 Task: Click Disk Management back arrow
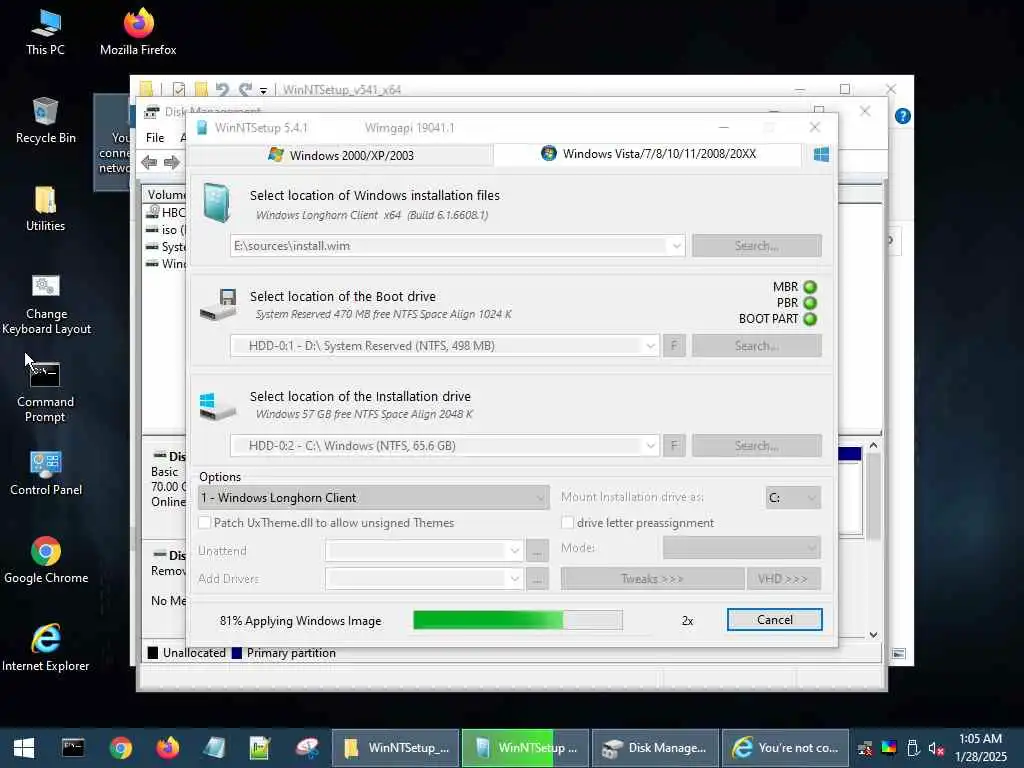point(149,162)
